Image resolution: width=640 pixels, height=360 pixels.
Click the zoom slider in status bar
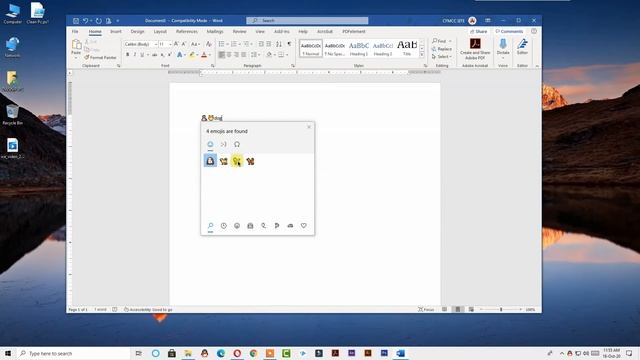click(x=501, y=310)
